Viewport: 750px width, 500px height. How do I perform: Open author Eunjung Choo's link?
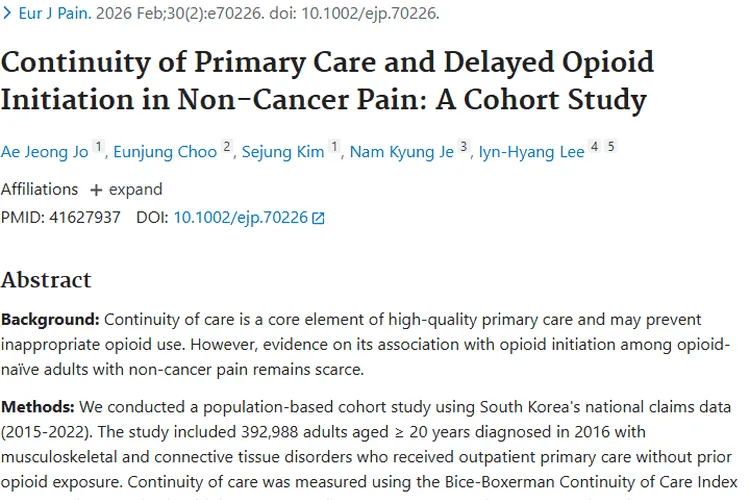point(165,151)
